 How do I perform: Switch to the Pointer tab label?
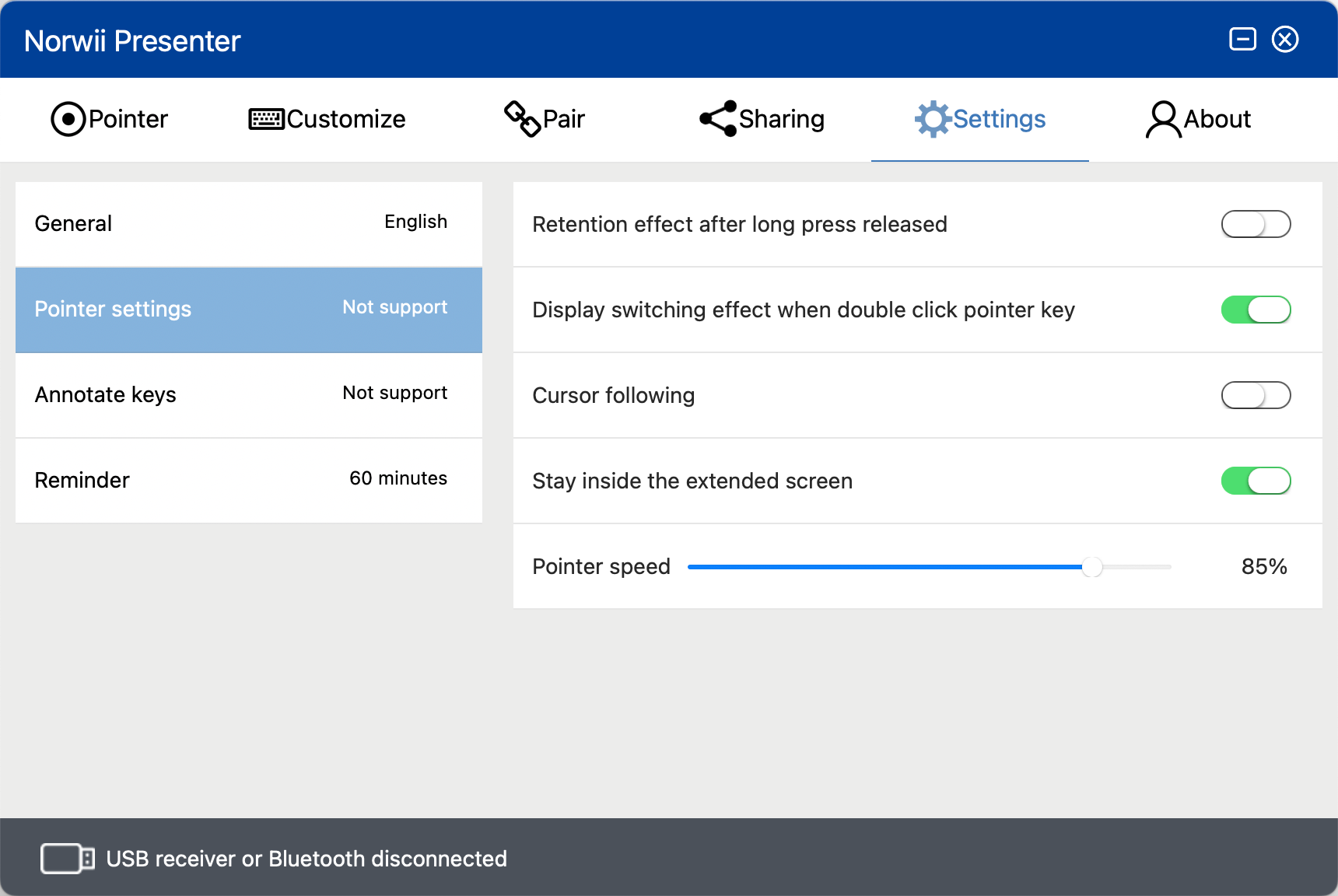click(128, 119)
